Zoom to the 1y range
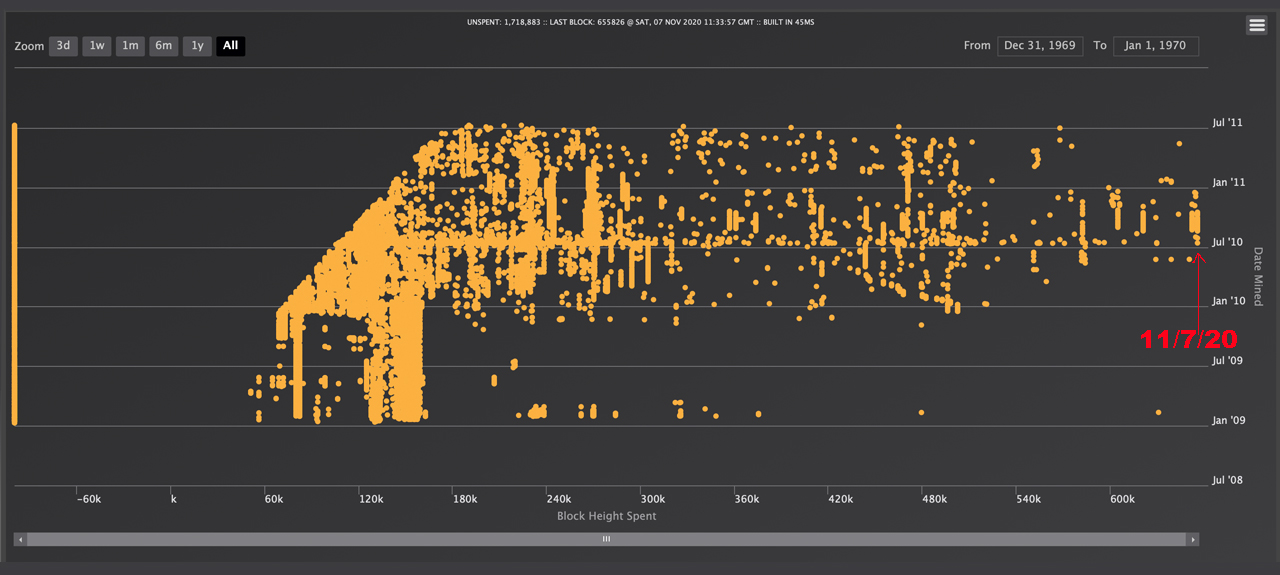 pos(197,46)
